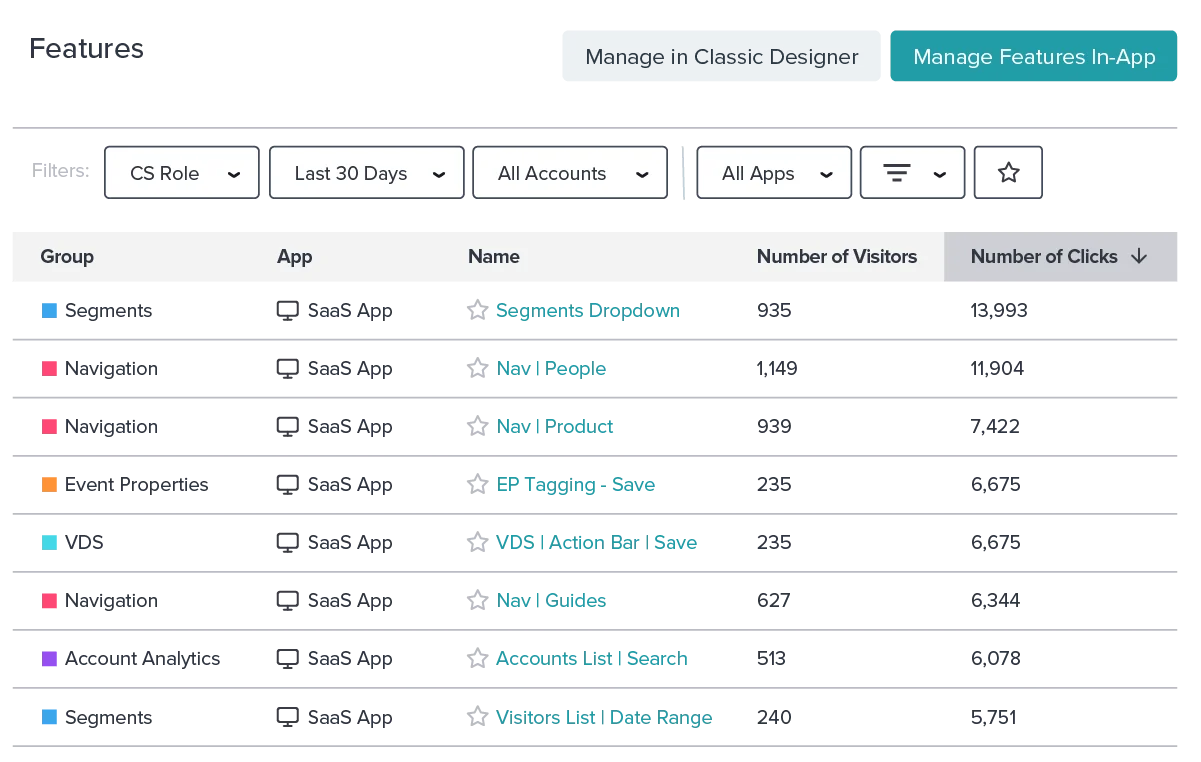Click Manage Features In-App button
Viewport: 1201px width, 762px height.
coord(1033,57)
